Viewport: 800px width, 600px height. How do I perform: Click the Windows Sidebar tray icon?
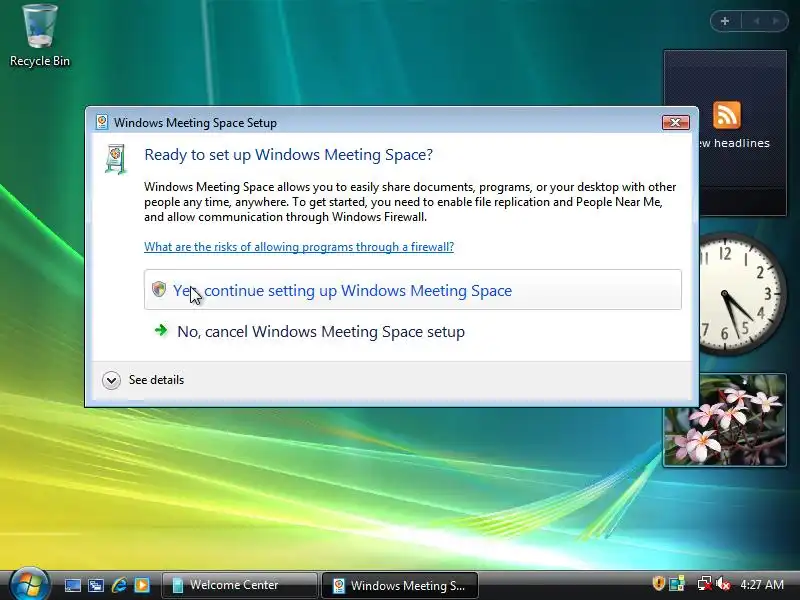click(677, 584)
